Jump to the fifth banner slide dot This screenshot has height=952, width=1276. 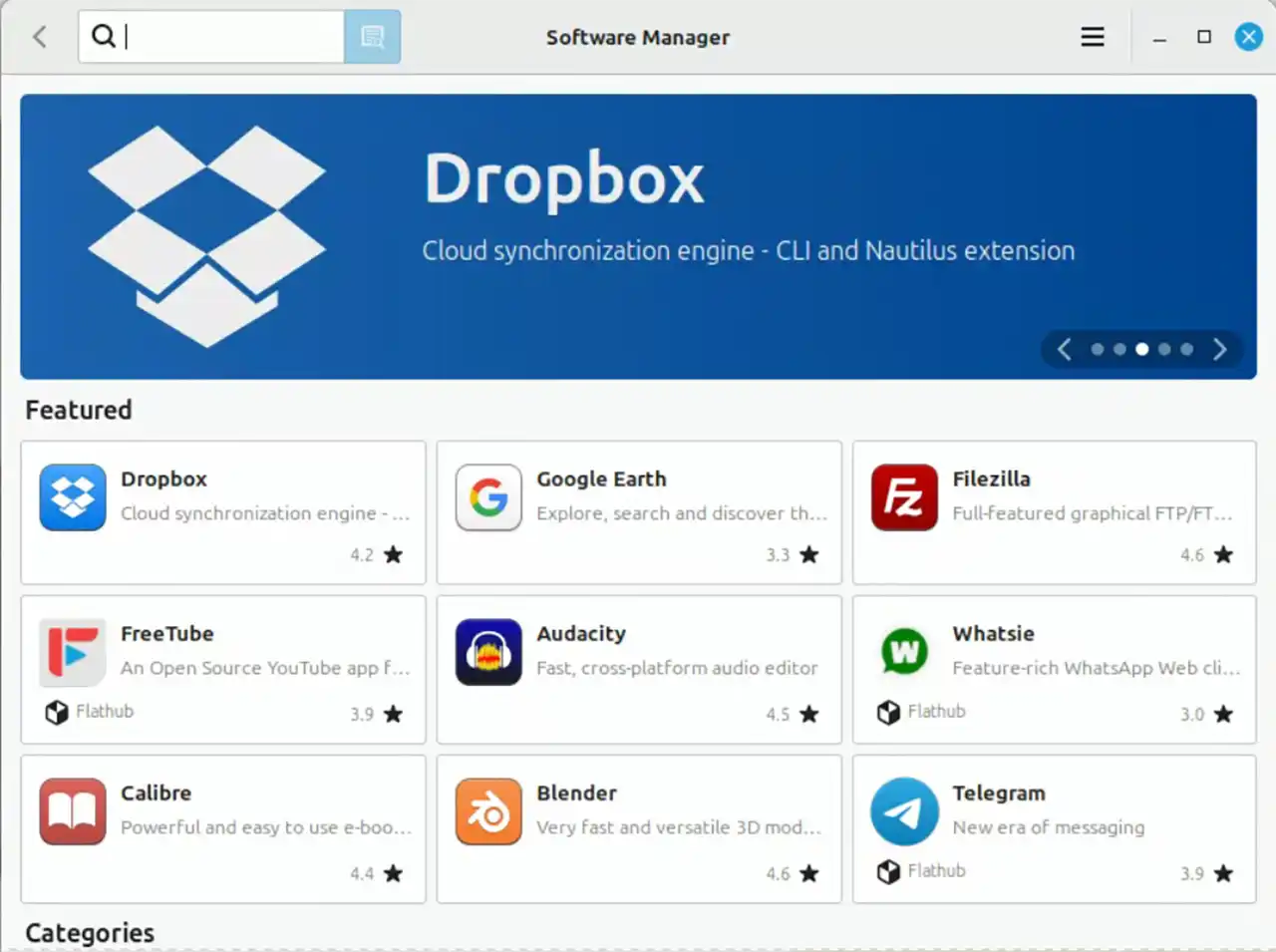click(1186, 349)
